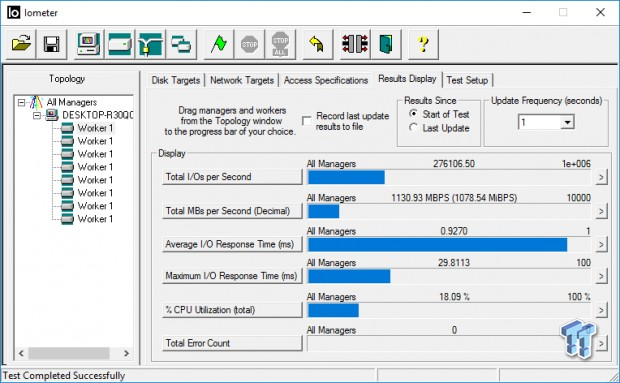The height and width of the screenshot is (383, 620).
Task: Click % CPU Utilization (total) button
Action: 232,310
